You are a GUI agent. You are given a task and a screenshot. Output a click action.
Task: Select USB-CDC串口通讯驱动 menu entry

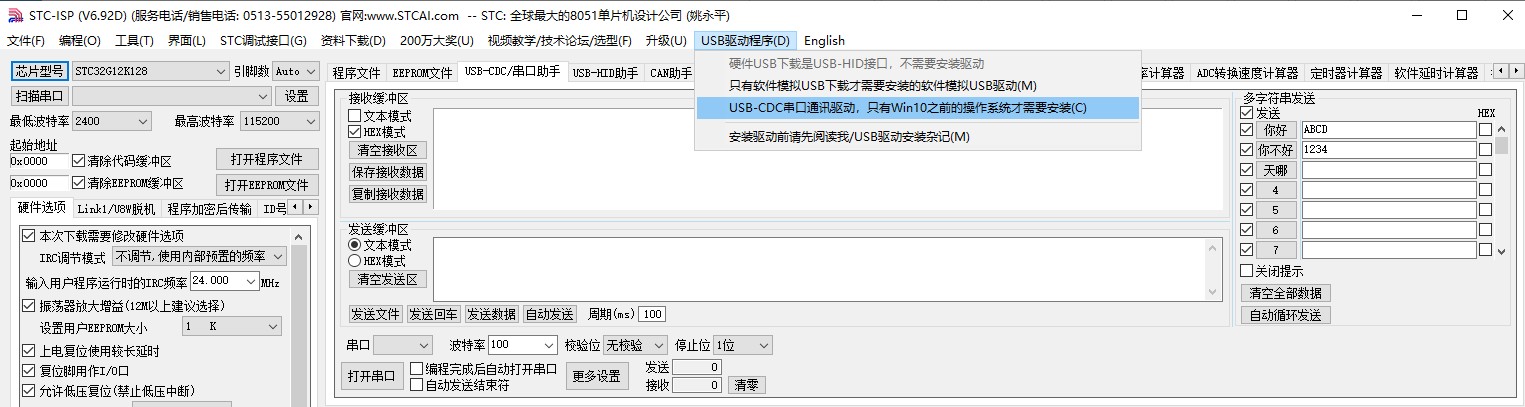click(917, 108)
